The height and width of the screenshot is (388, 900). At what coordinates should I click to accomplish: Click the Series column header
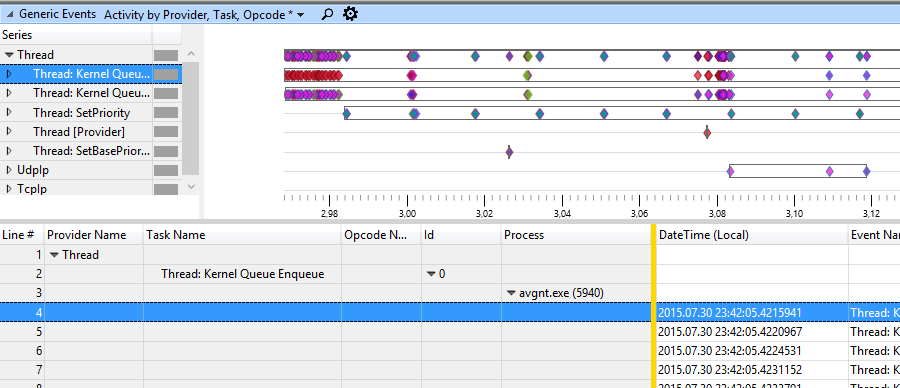(76, 35)
